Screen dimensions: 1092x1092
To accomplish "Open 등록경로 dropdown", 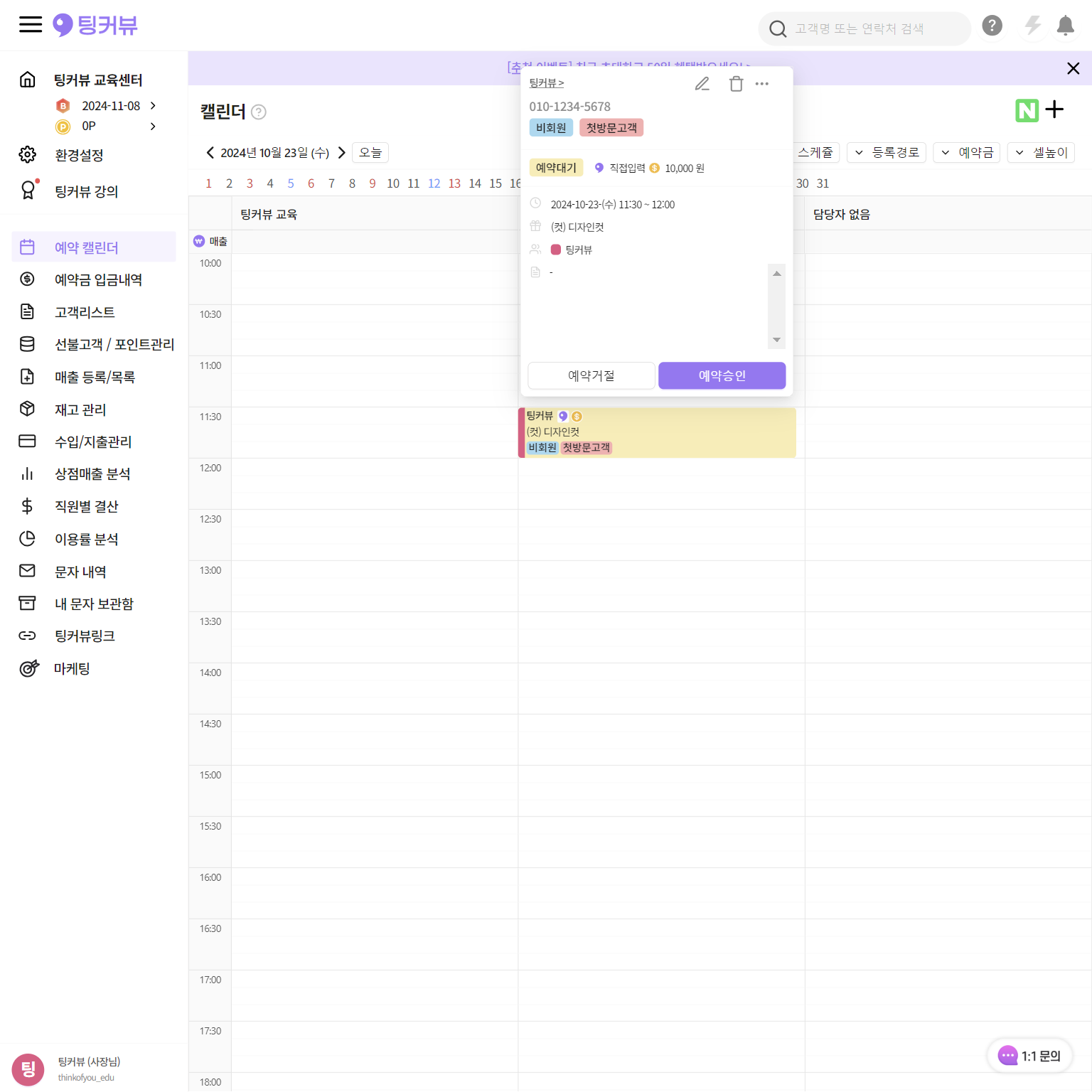I will pos(887,152).
